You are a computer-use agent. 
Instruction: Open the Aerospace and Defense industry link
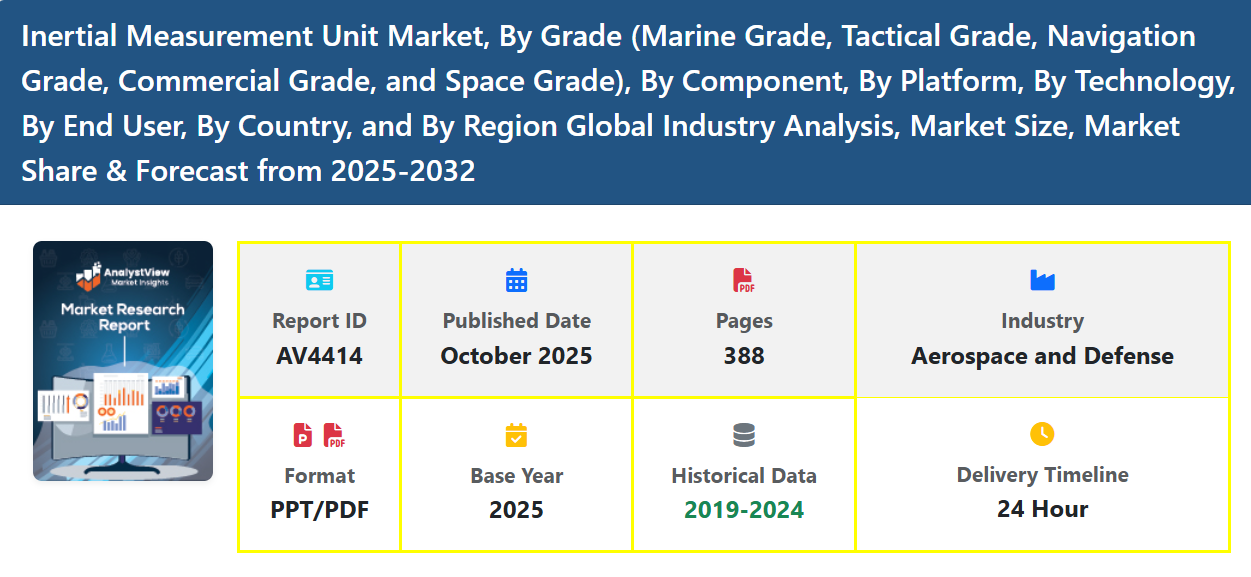1042,356
